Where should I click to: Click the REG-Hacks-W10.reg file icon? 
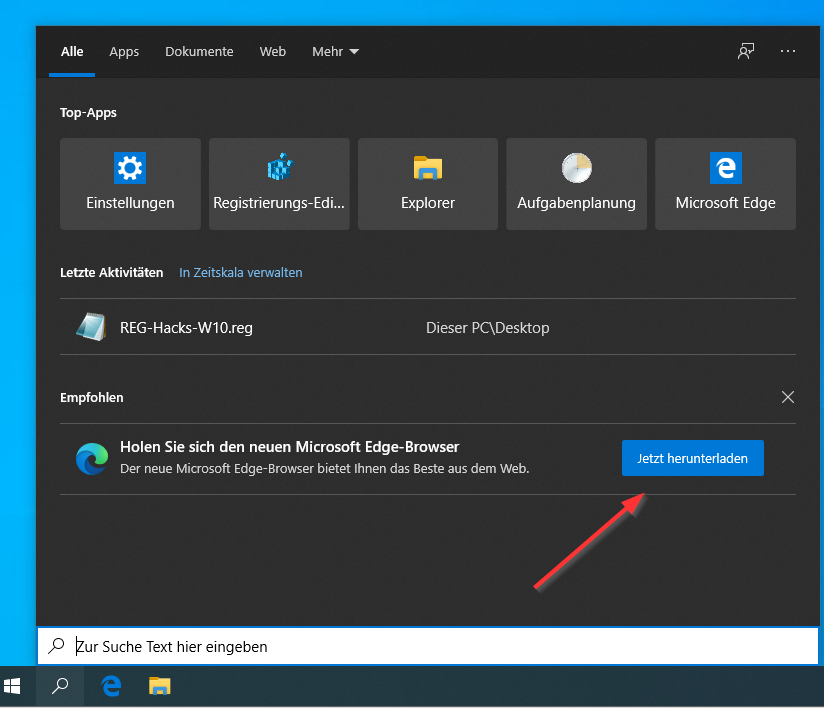tap(91, 327)
